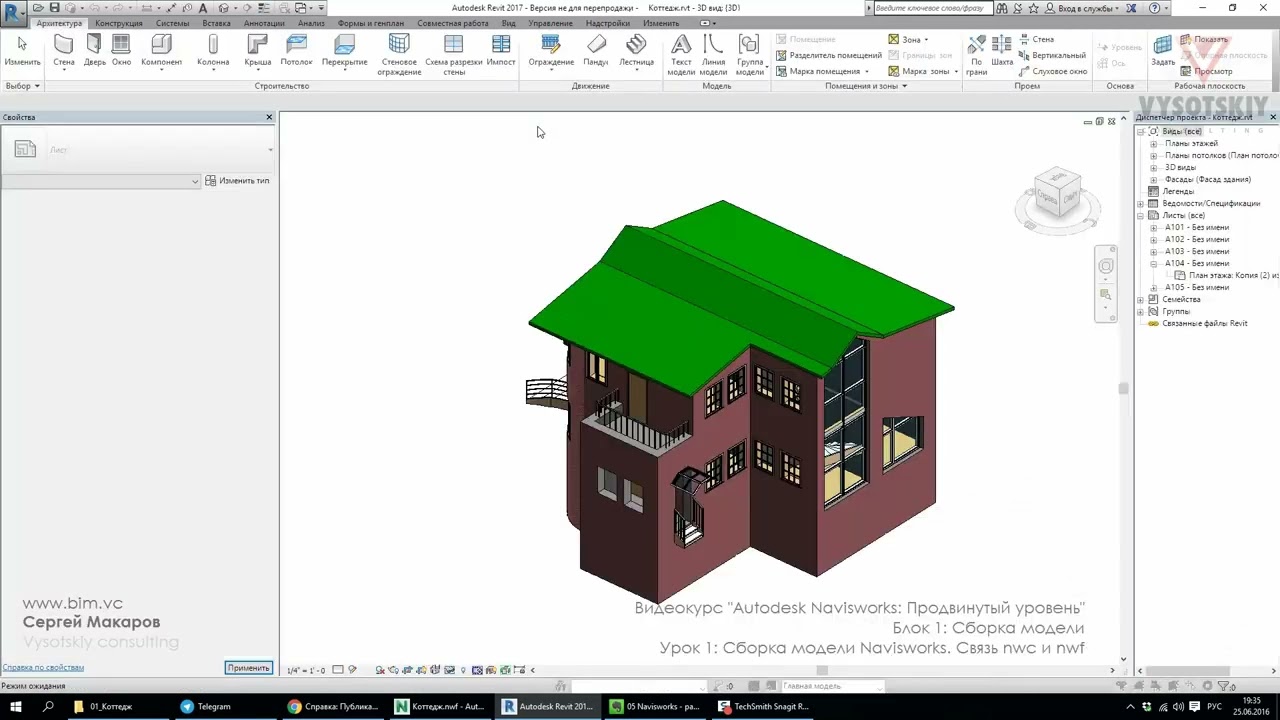Choose the Компонент tool
Screen dimensions: 1280x720
(161, 51)
